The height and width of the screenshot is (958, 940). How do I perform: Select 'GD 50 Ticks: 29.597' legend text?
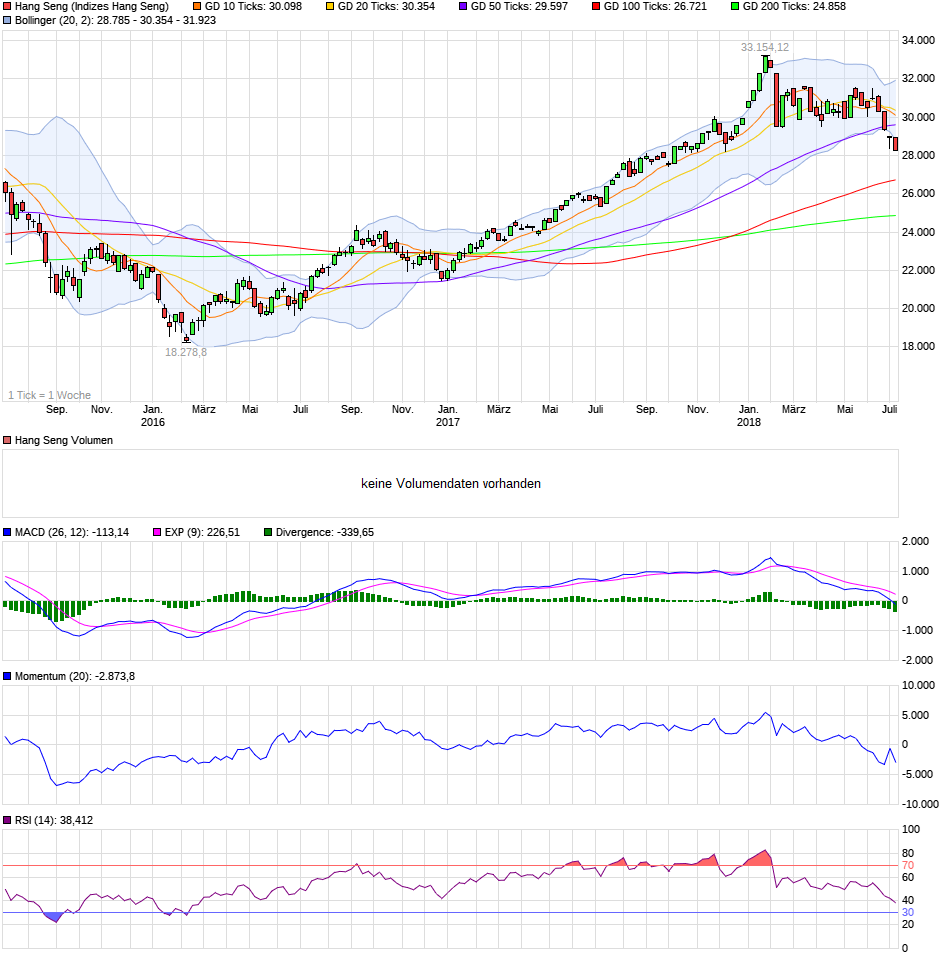519,7
